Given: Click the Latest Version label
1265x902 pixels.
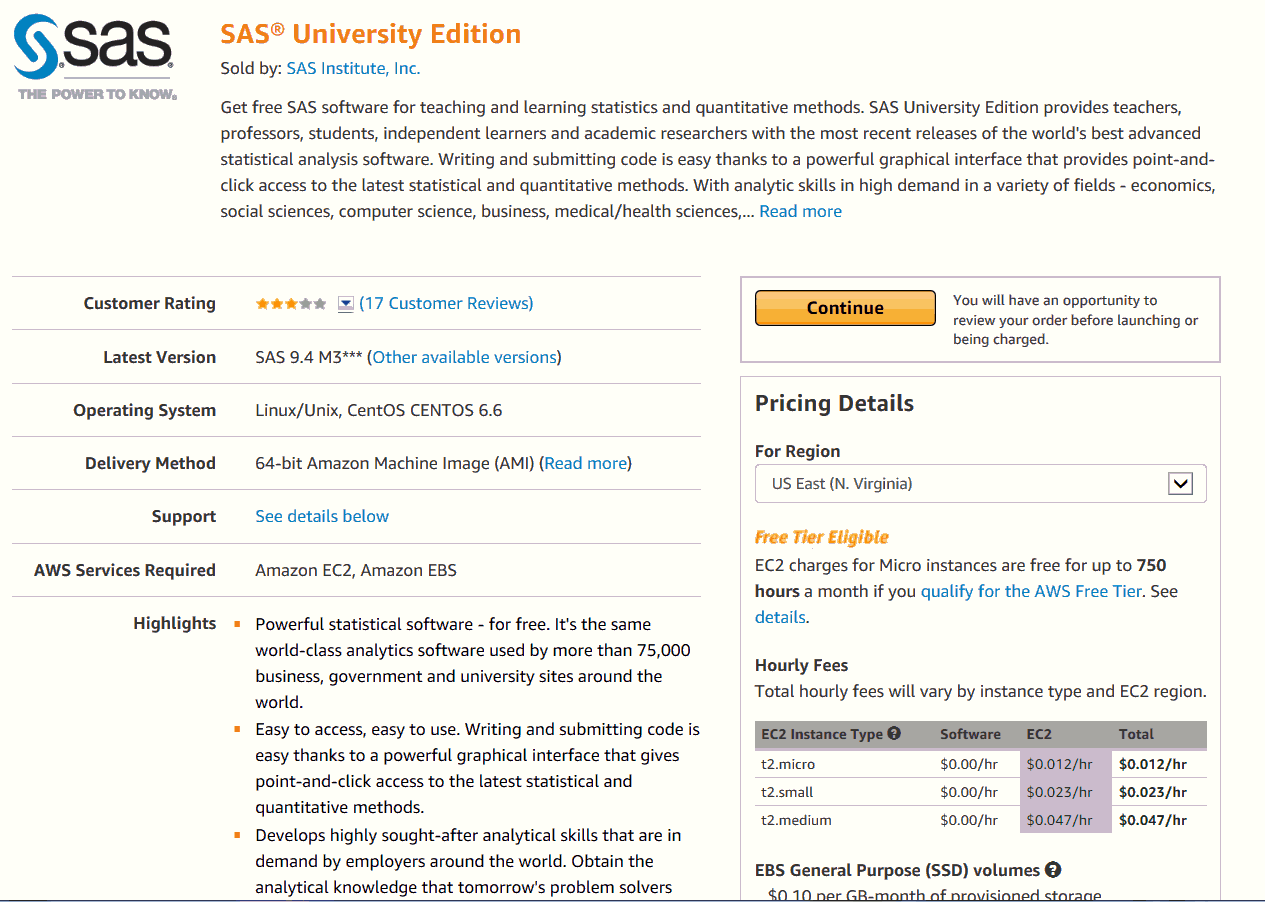Looking at the screenshot, I should point(160,357).
